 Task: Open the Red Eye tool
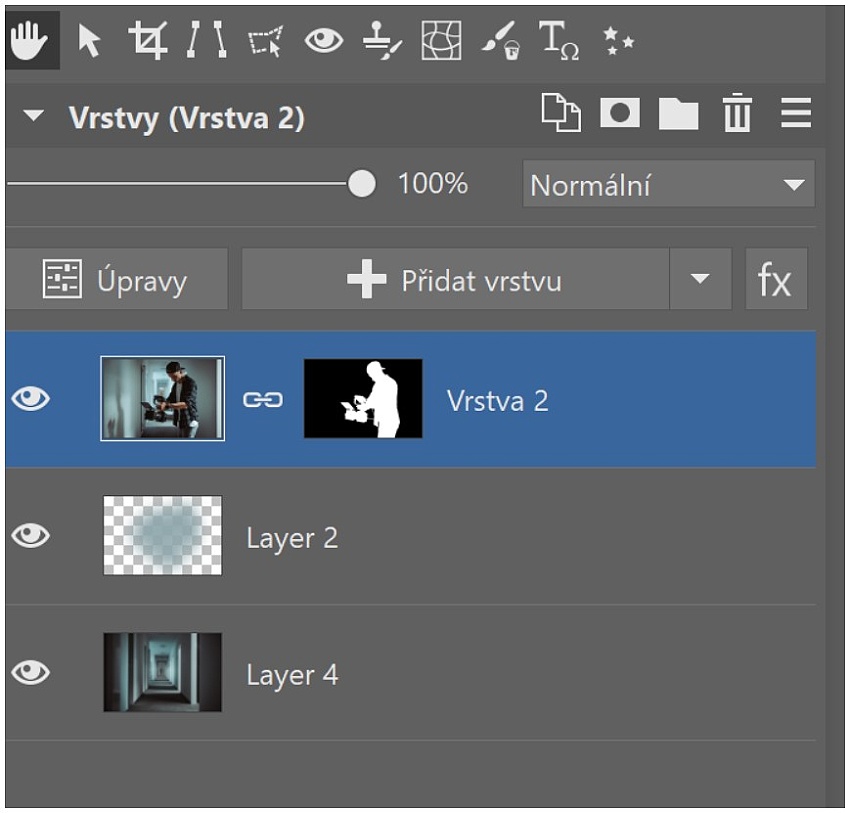tap(324, 41)
